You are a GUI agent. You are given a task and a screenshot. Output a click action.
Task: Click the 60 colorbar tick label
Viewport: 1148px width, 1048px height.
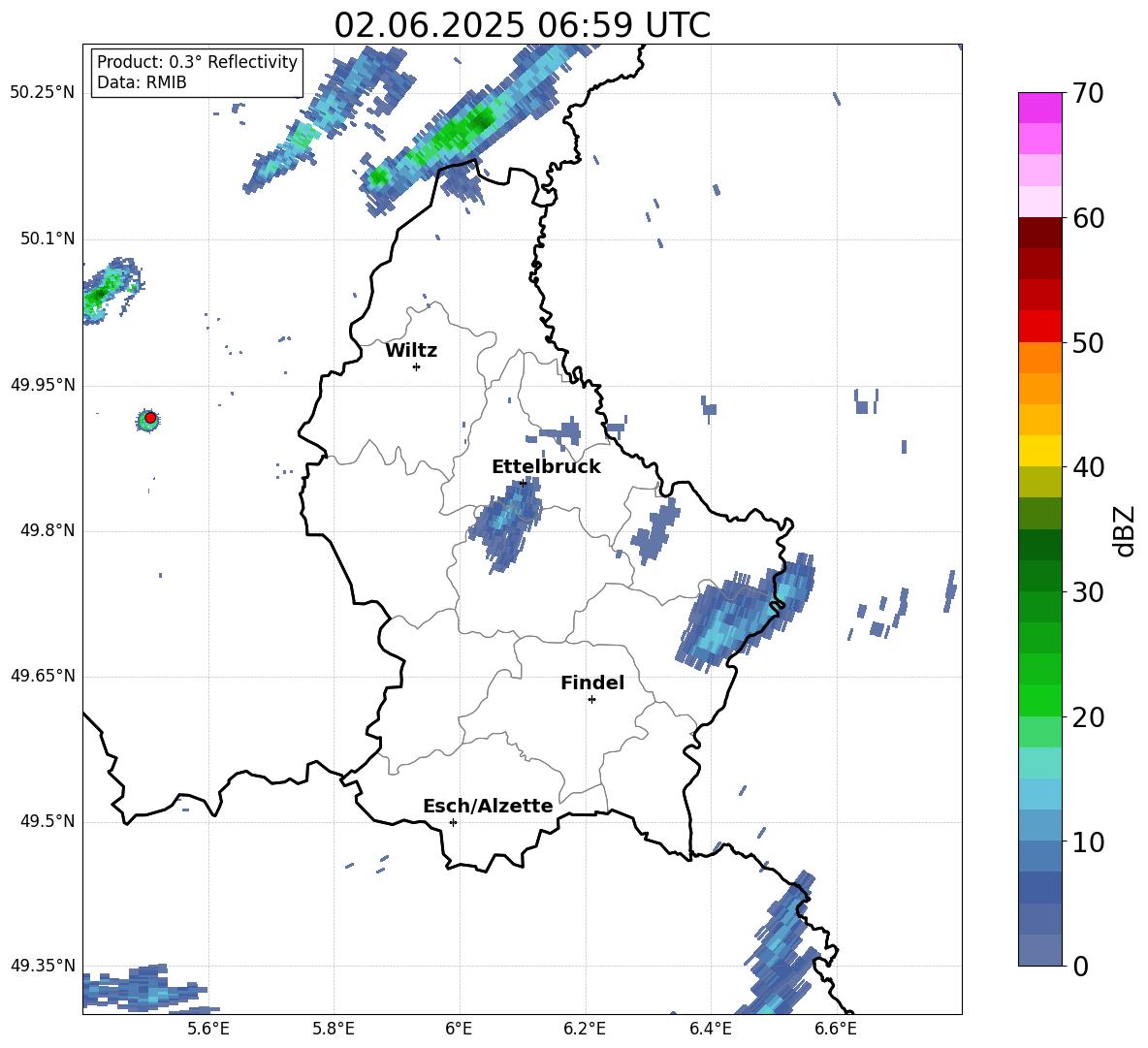1088,218
